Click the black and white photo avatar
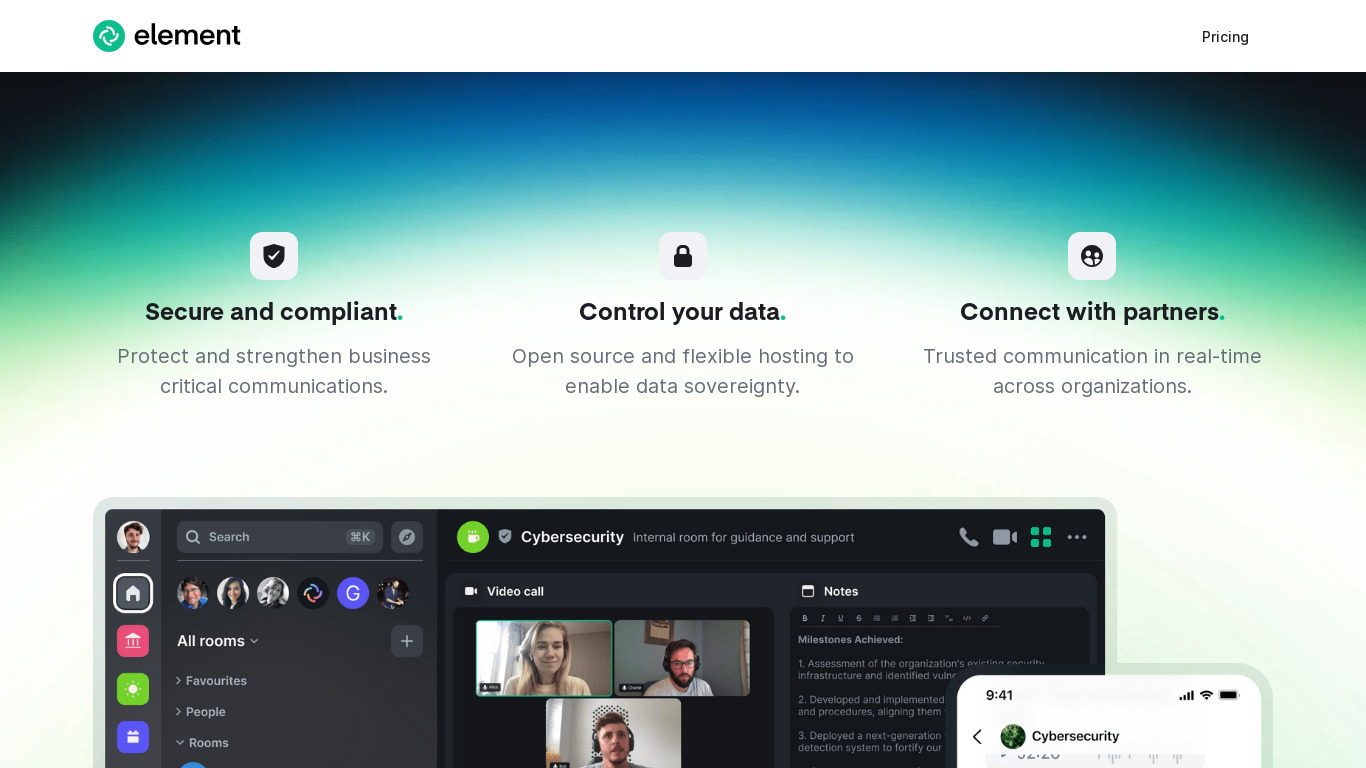Viewport: 1366px width, 768px height. click(x=273, y=593)
